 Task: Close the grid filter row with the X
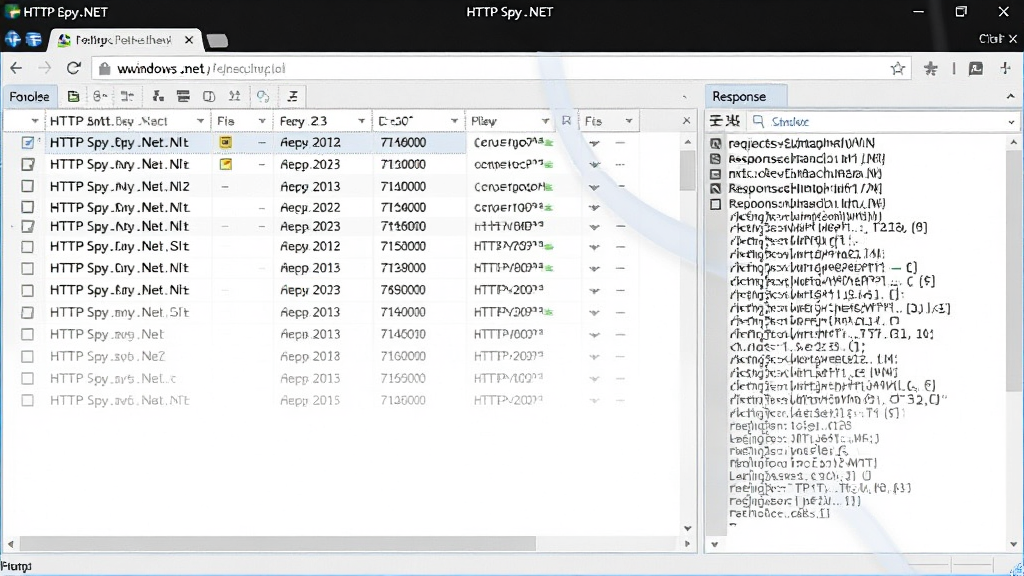[686, 121]
